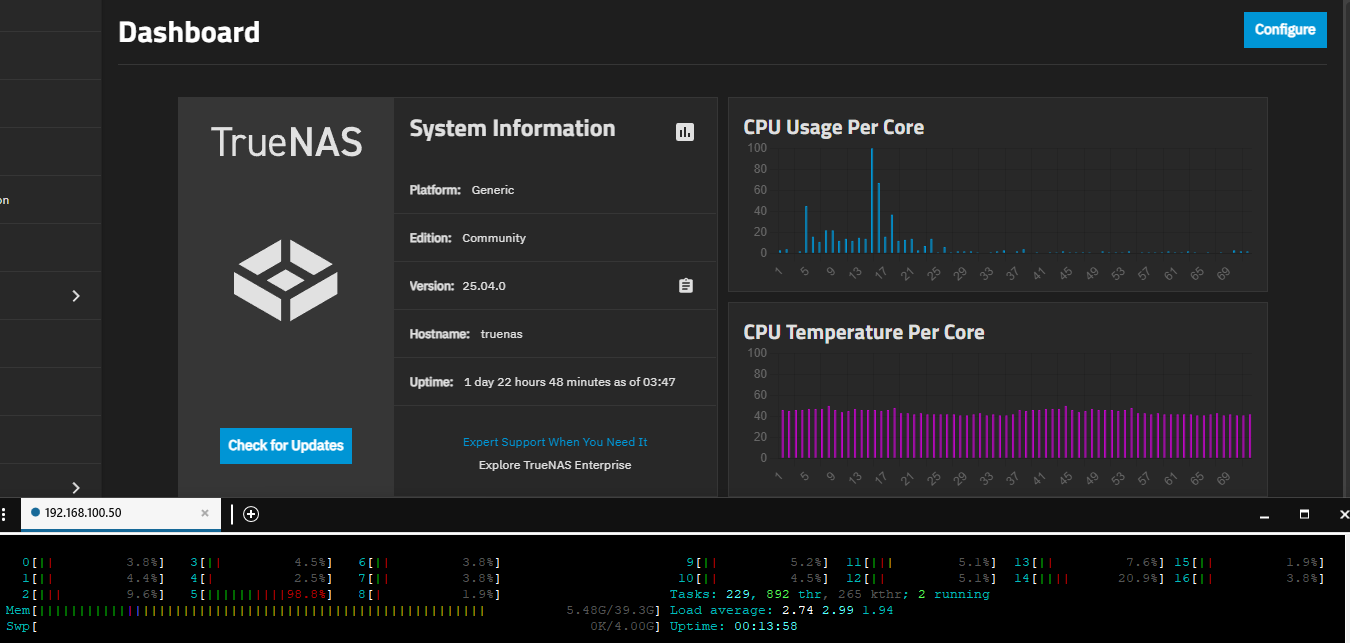Click the TrueNAS wordmark text
This screenshot has height=643, width=1350.
click(x=286, y=142)
